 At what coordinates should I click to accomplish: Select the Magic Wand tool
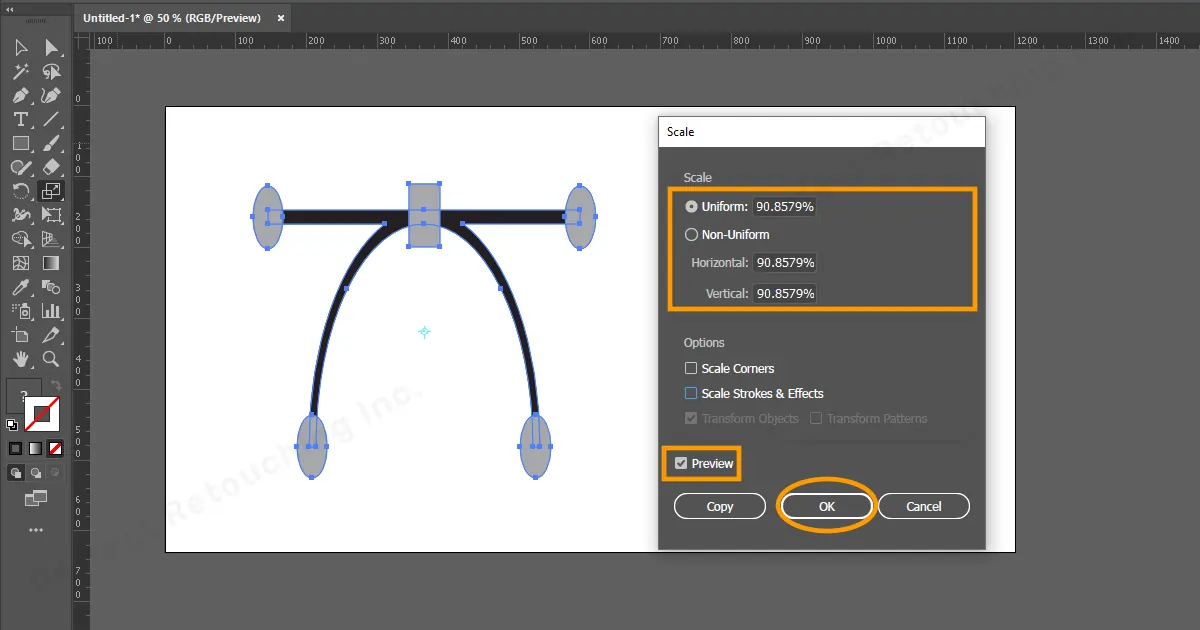(20, 72)
